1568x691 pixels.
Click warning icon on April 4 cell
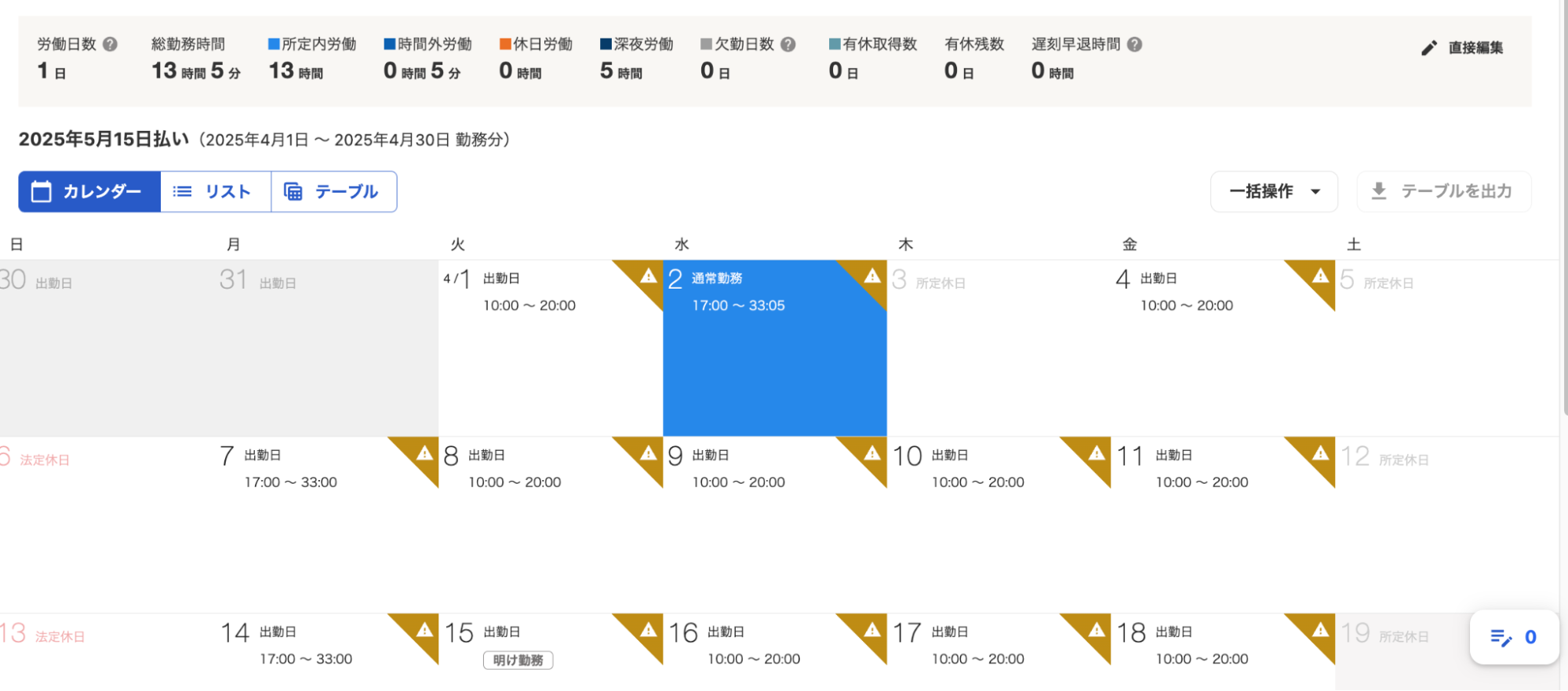pos(1320,276)
